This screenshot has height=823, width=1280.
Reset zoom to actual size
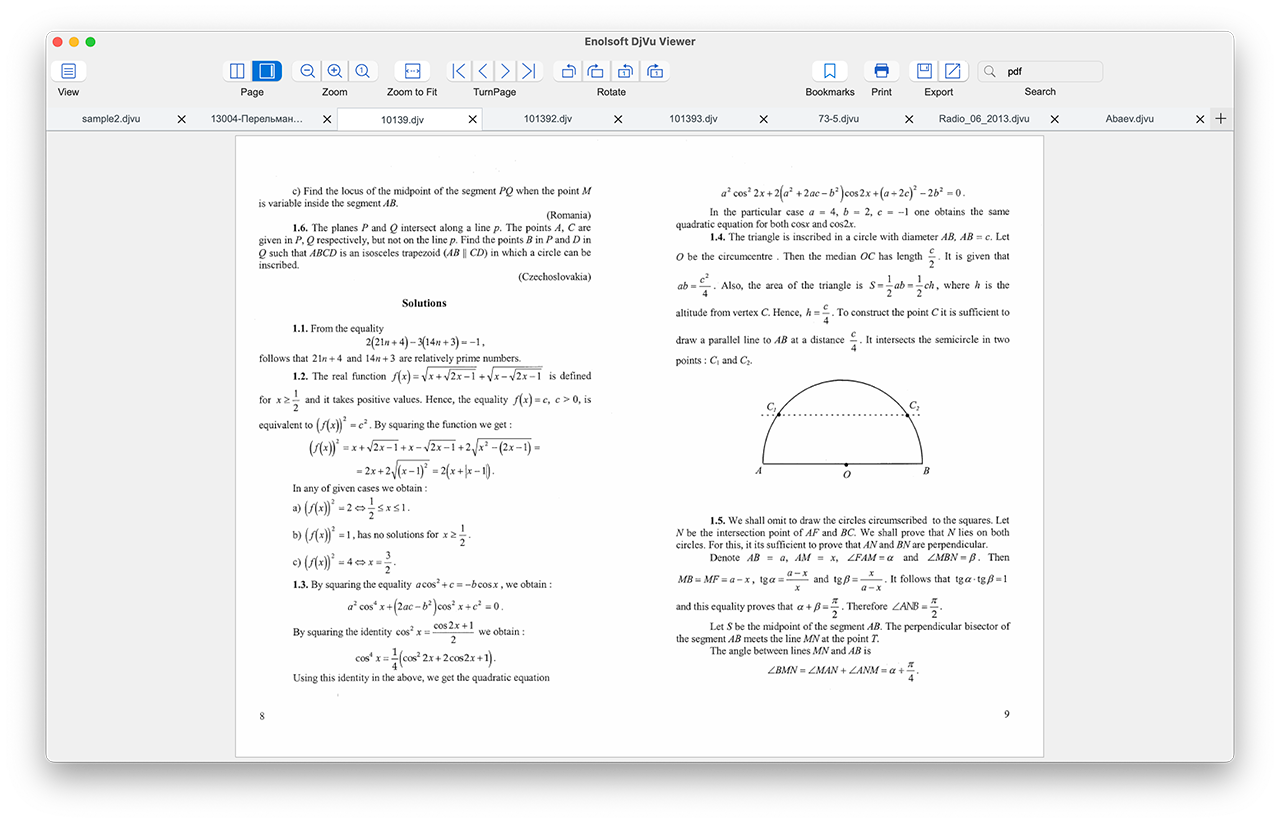[x=362, y=71]
